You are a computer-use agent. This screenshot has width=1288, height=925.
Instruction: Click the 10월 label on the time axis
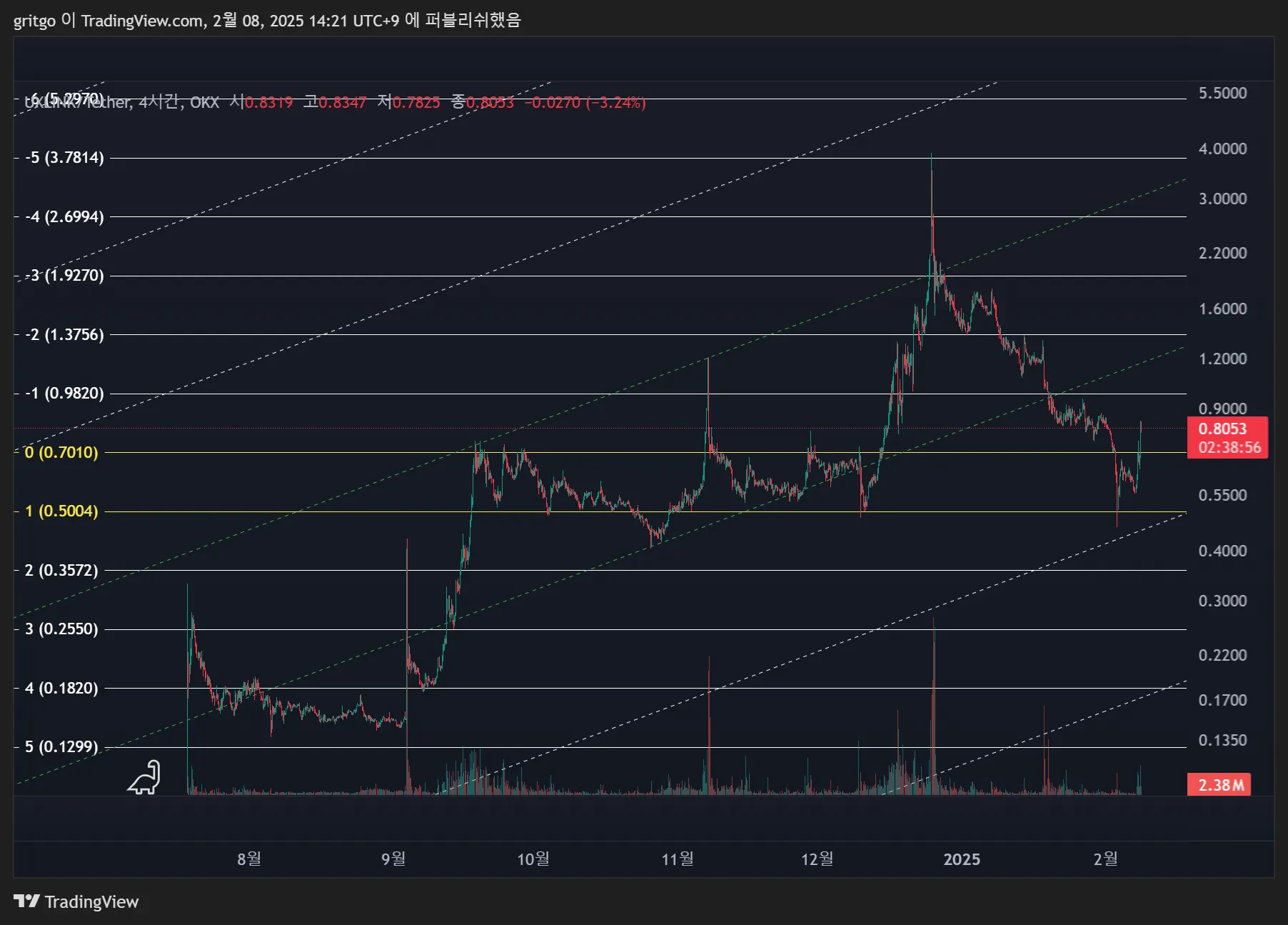(533, 859)
